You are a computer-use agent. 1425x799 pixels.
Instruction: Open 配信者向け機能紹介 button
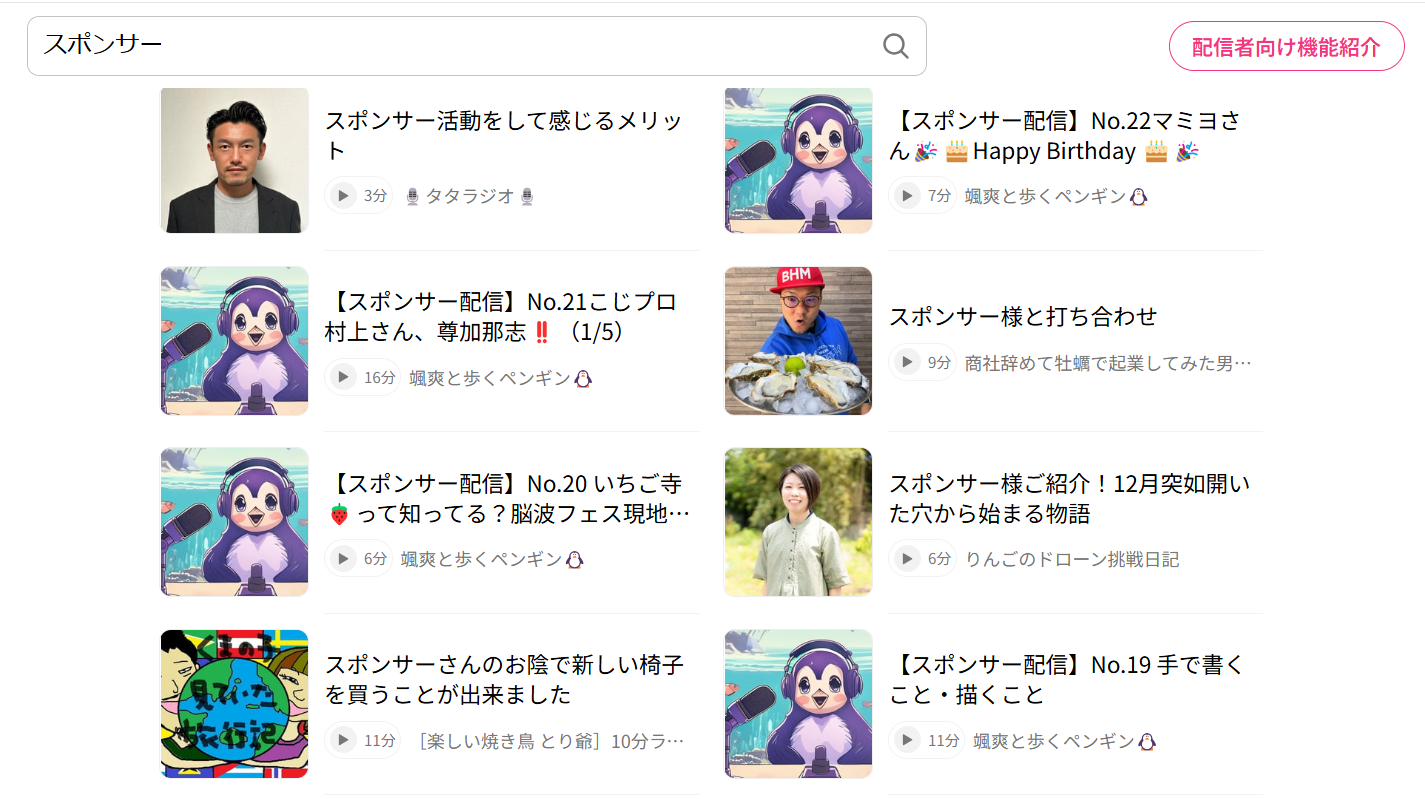coord(1286,46)
